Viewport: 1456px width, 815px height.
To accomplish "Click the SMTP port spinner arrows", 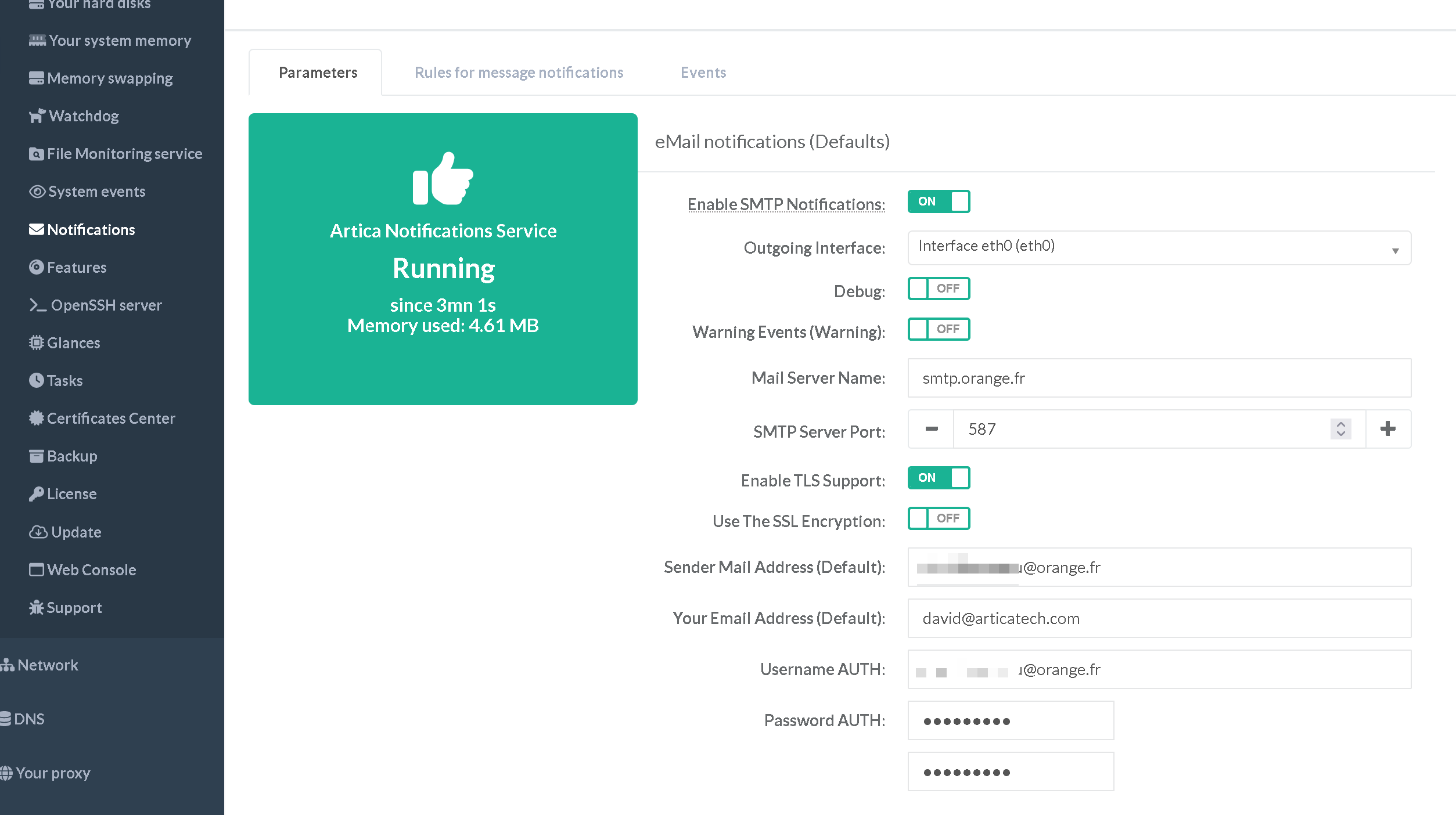I will (x=1340, y=429).
